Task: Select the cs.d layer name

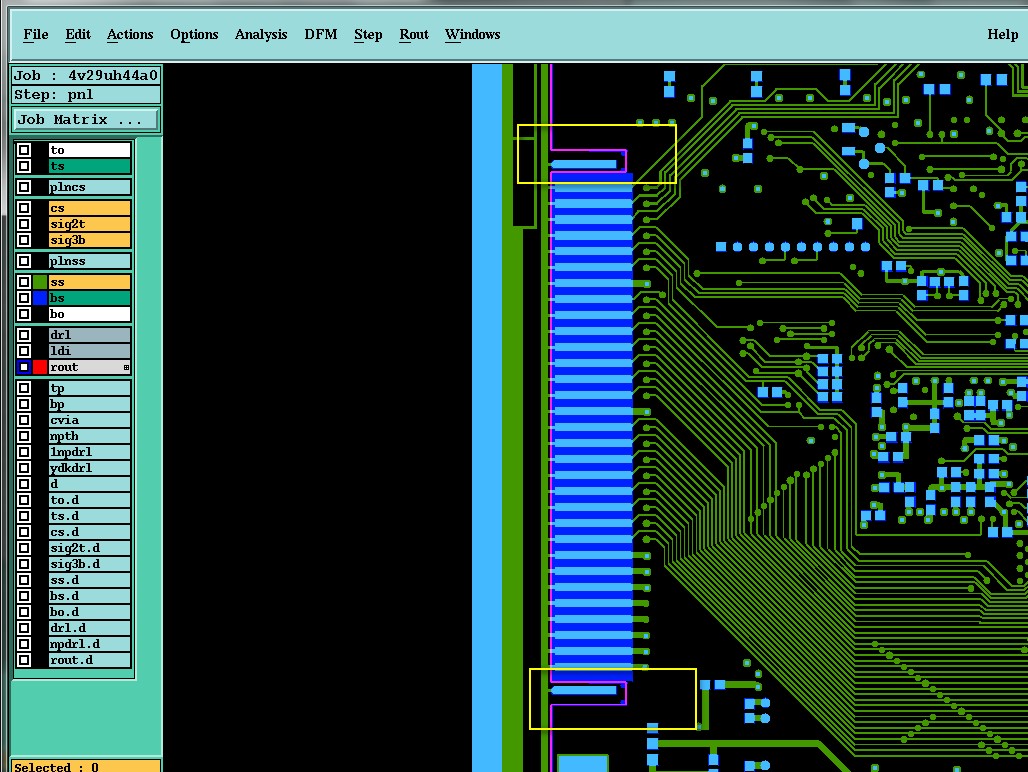Action: click(x=90, y=532)
